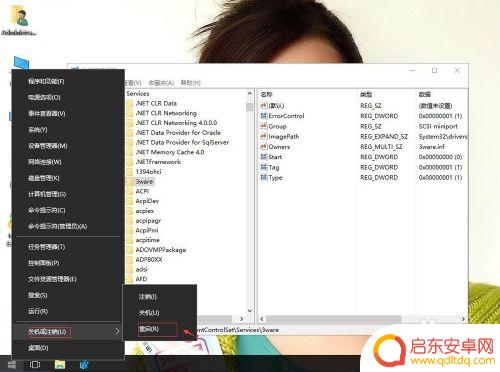Click the string icon of Owners value
Image resolution: width=500 pixels, height=372 pixels.
(264, 147)
